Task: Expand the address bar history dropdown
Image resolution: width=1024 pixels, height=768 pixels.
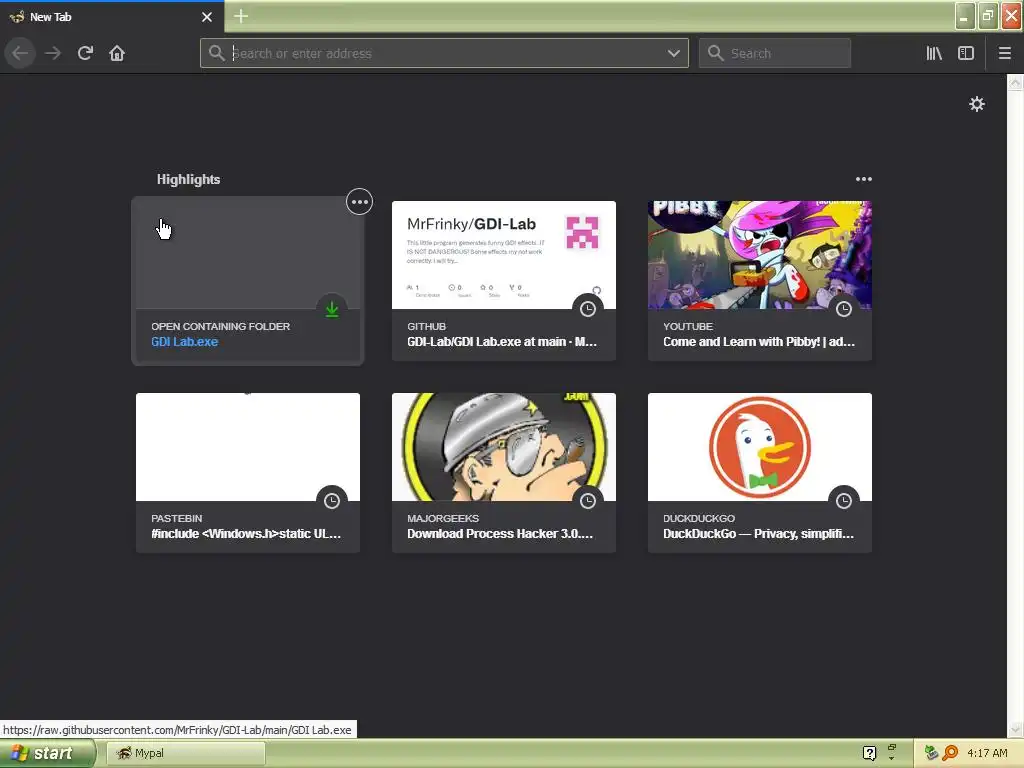Action: coord(673,53)
